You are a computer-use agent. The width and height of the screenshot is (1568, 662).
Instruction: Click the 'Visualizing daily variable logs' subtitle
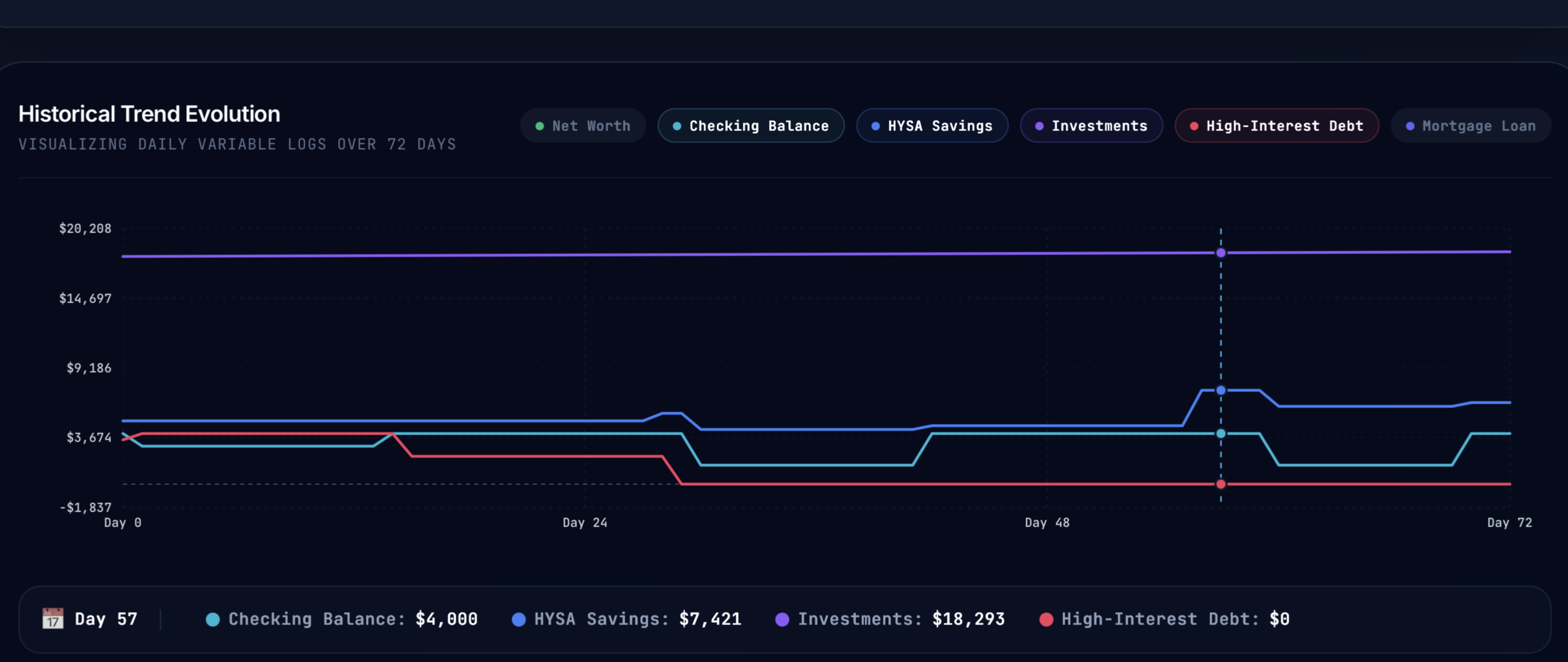(x=237, y=144)
